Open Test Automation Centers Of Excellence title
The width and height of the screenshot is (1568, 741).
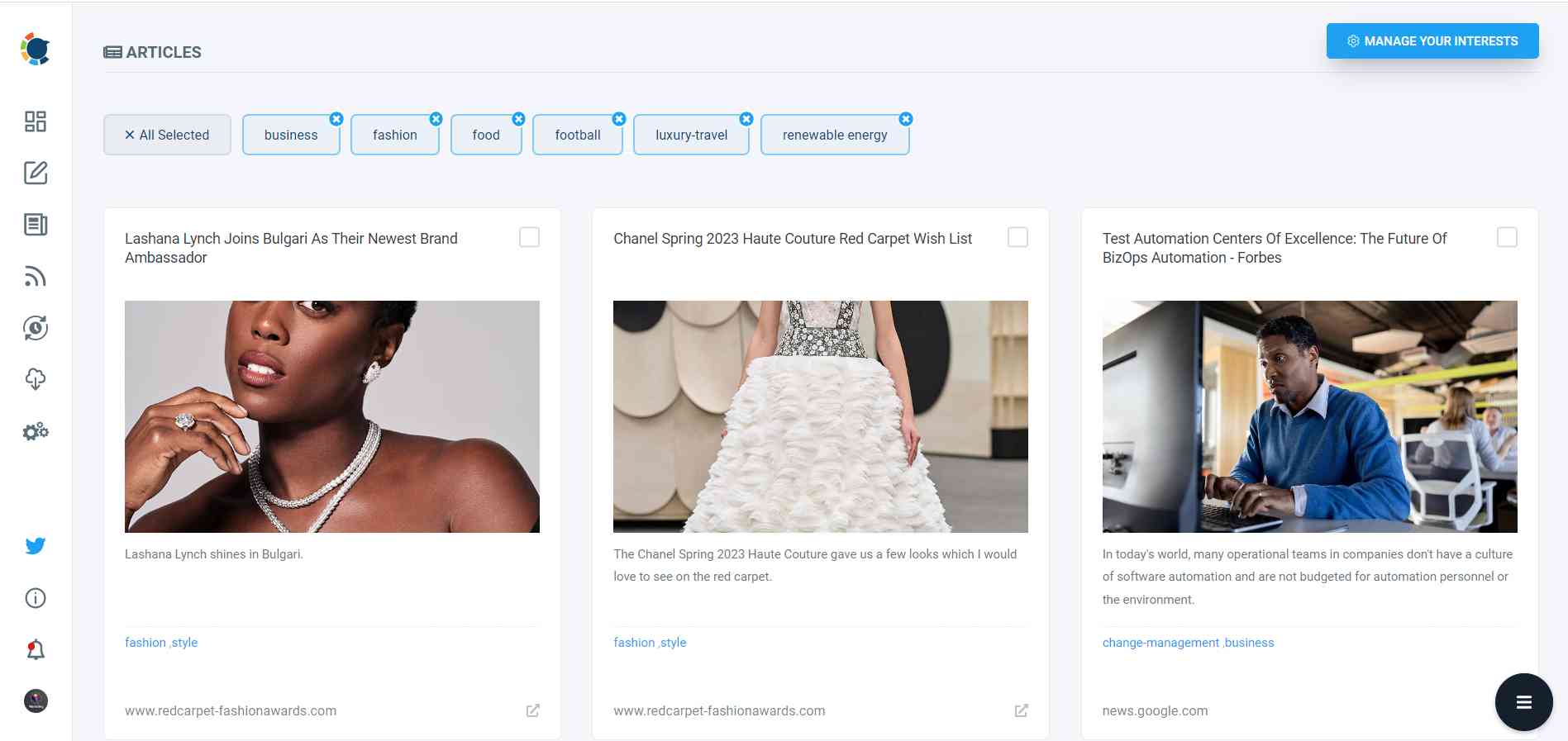coord(1275,248)
